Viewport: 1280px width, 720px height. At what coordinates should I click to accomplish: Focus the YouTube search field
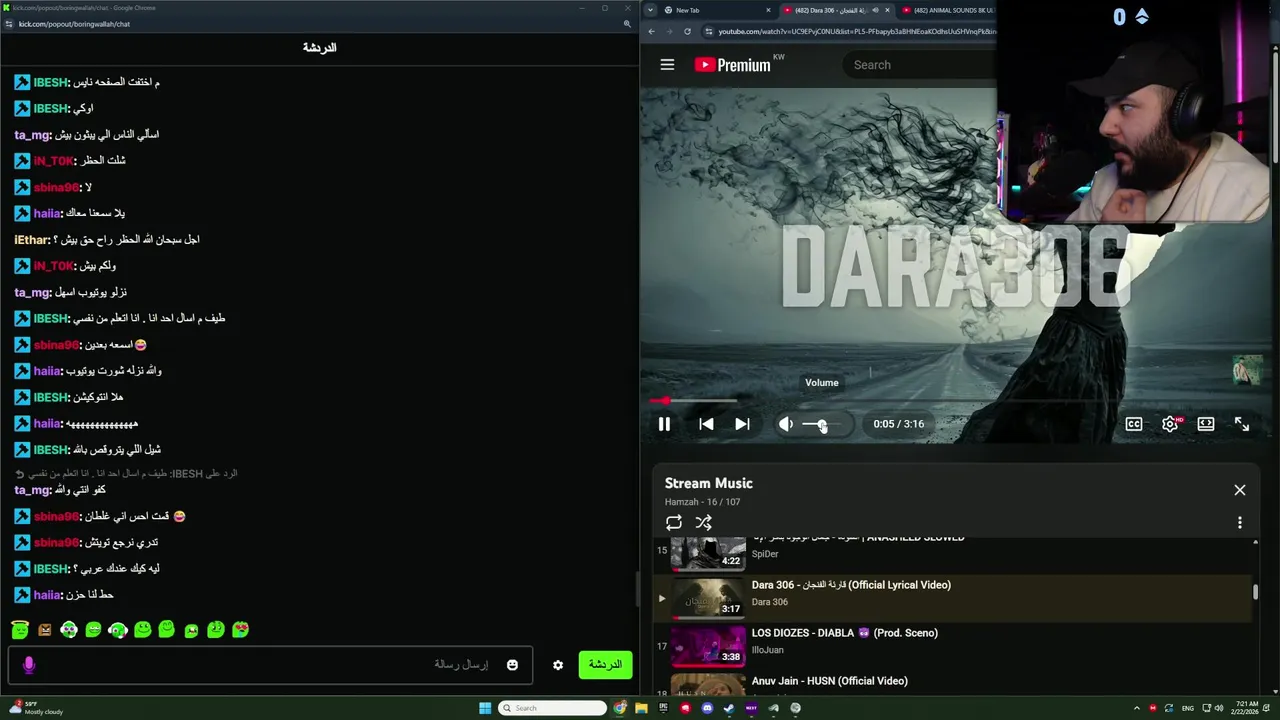[920, 65]
